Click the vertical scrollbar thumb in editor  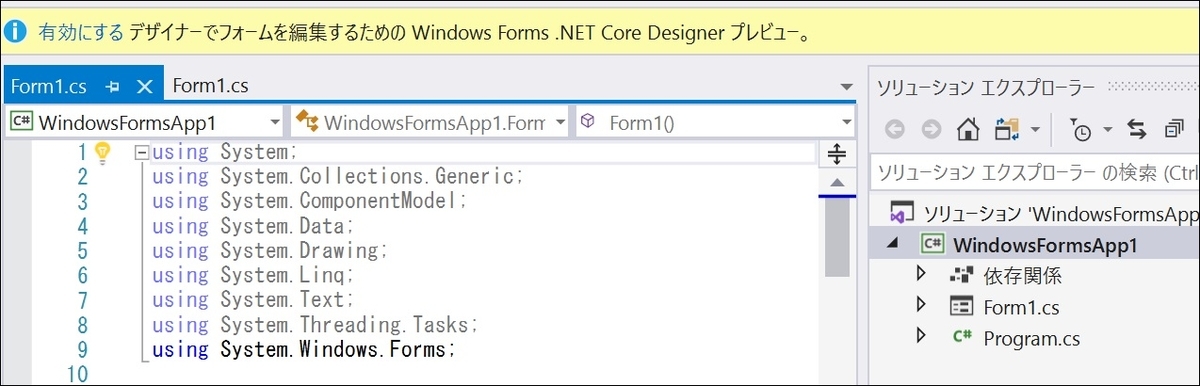click(836, 238)
